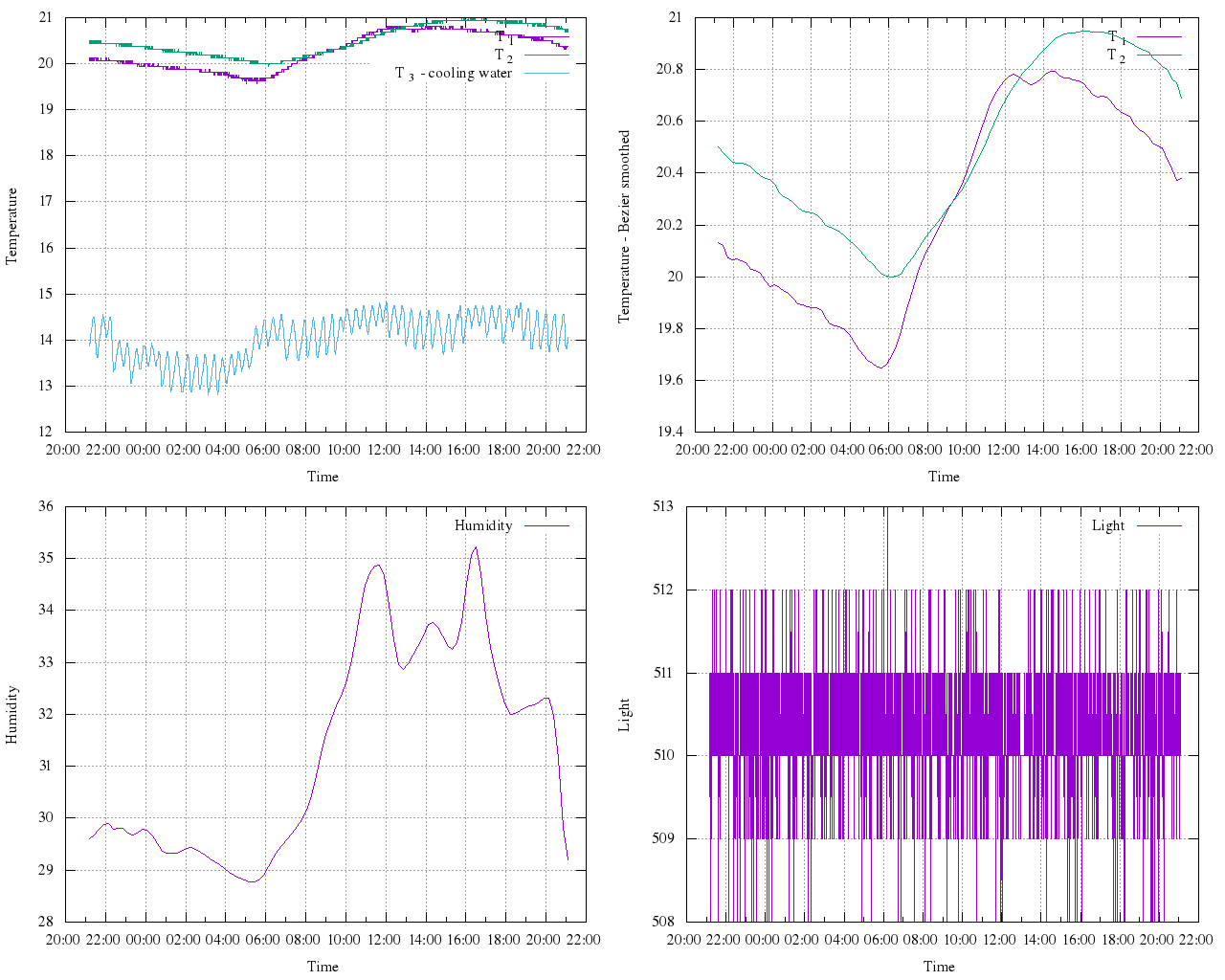Click the 36 tick label on the Humidity axis
This screenshot has height=980, width=1225.
[45, 506]
